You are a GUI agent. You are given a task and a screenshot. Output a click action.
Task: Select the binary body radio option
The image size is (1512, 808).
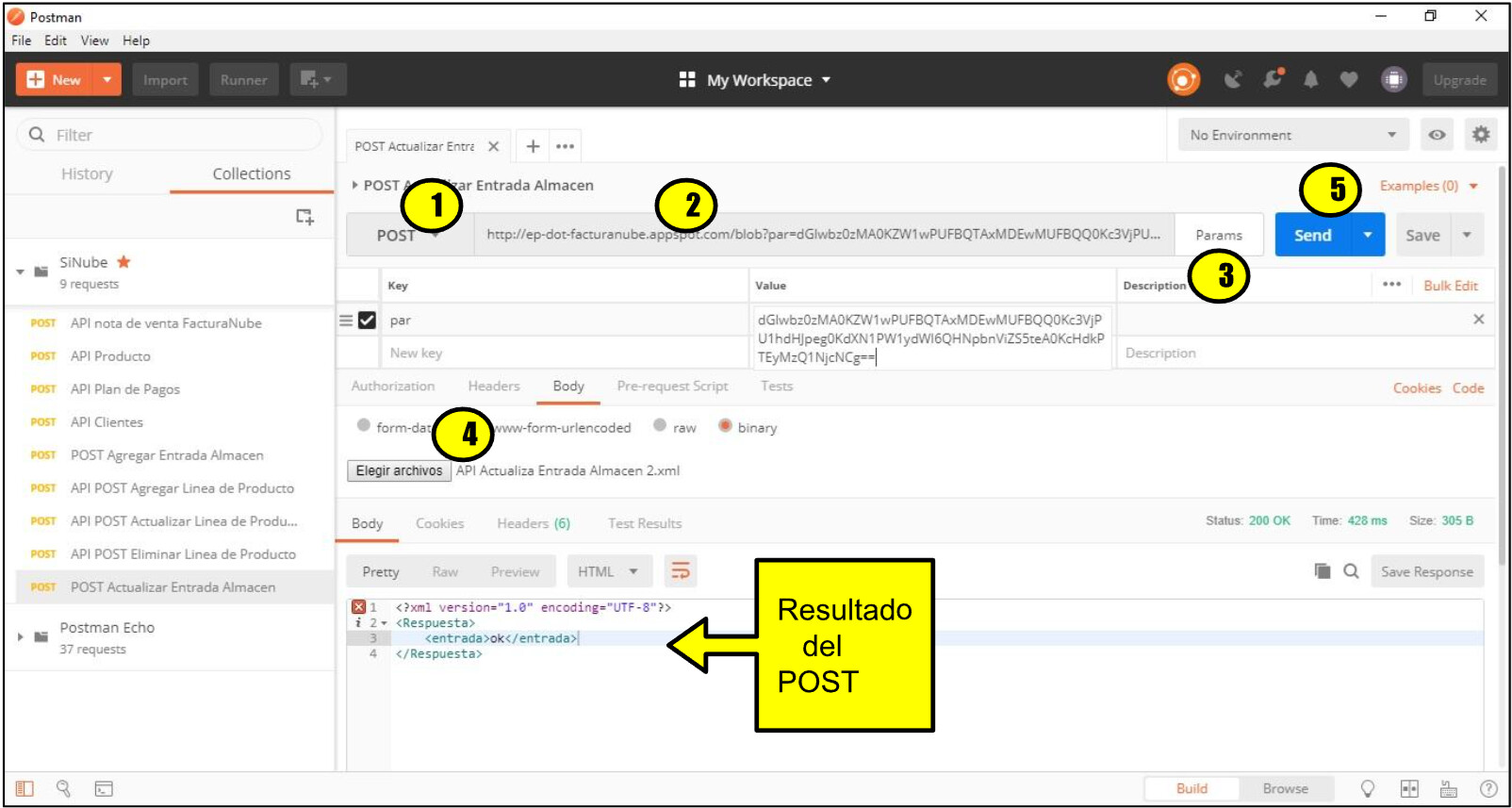point(725,425)
